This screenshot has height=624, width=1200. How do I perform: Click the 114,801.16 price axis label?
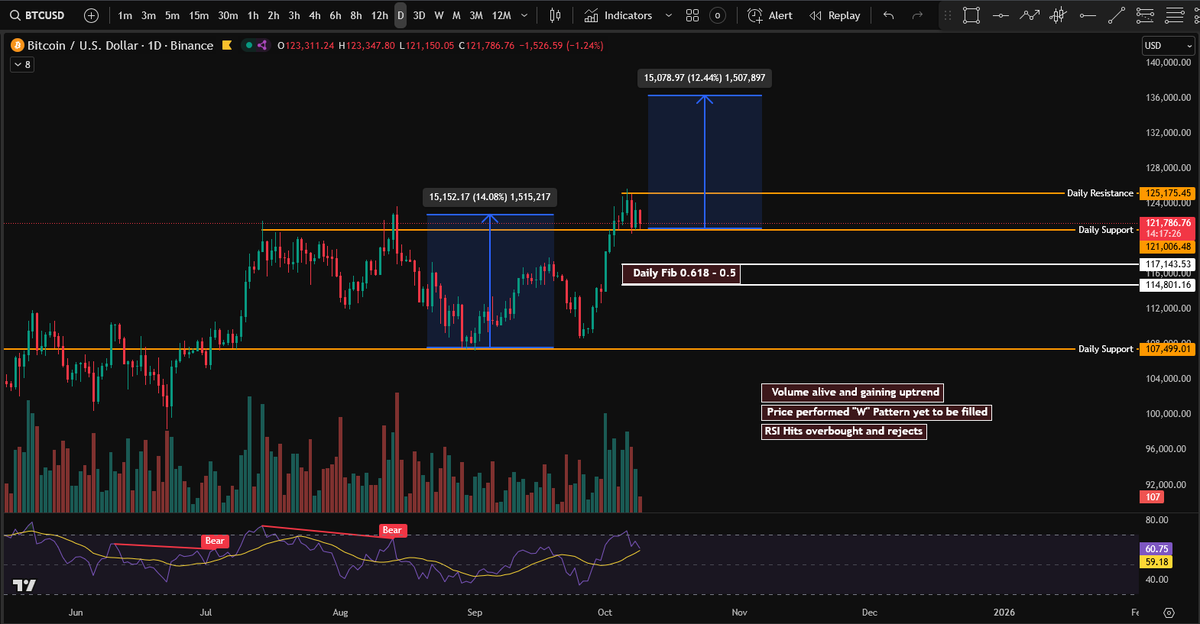1168,285
